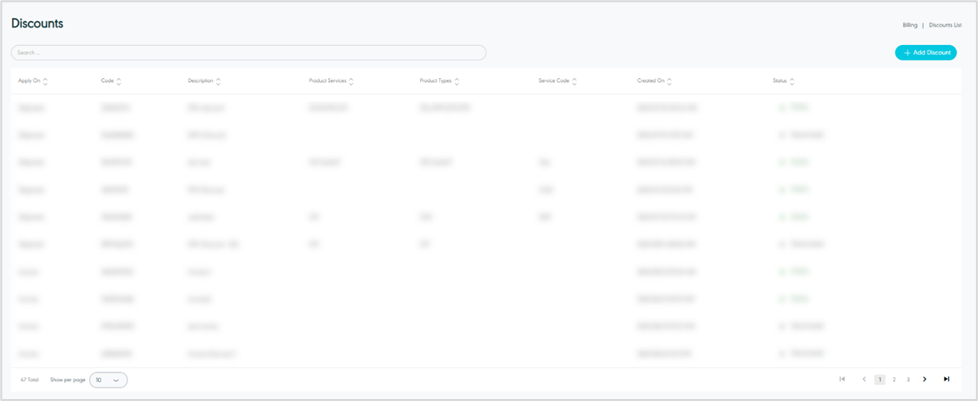Sort table by Apply On column
This screenshot has height=401, width=978.
pos(45,81)
